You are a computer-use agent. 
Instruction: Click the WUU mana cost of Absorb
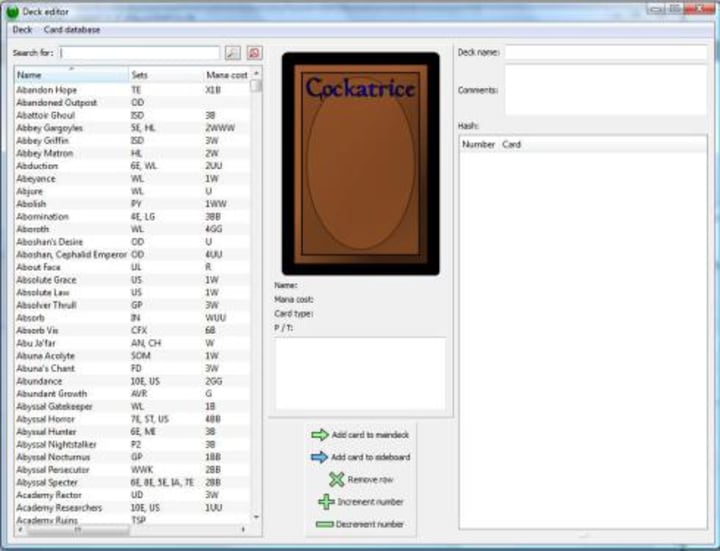(215, 318)
